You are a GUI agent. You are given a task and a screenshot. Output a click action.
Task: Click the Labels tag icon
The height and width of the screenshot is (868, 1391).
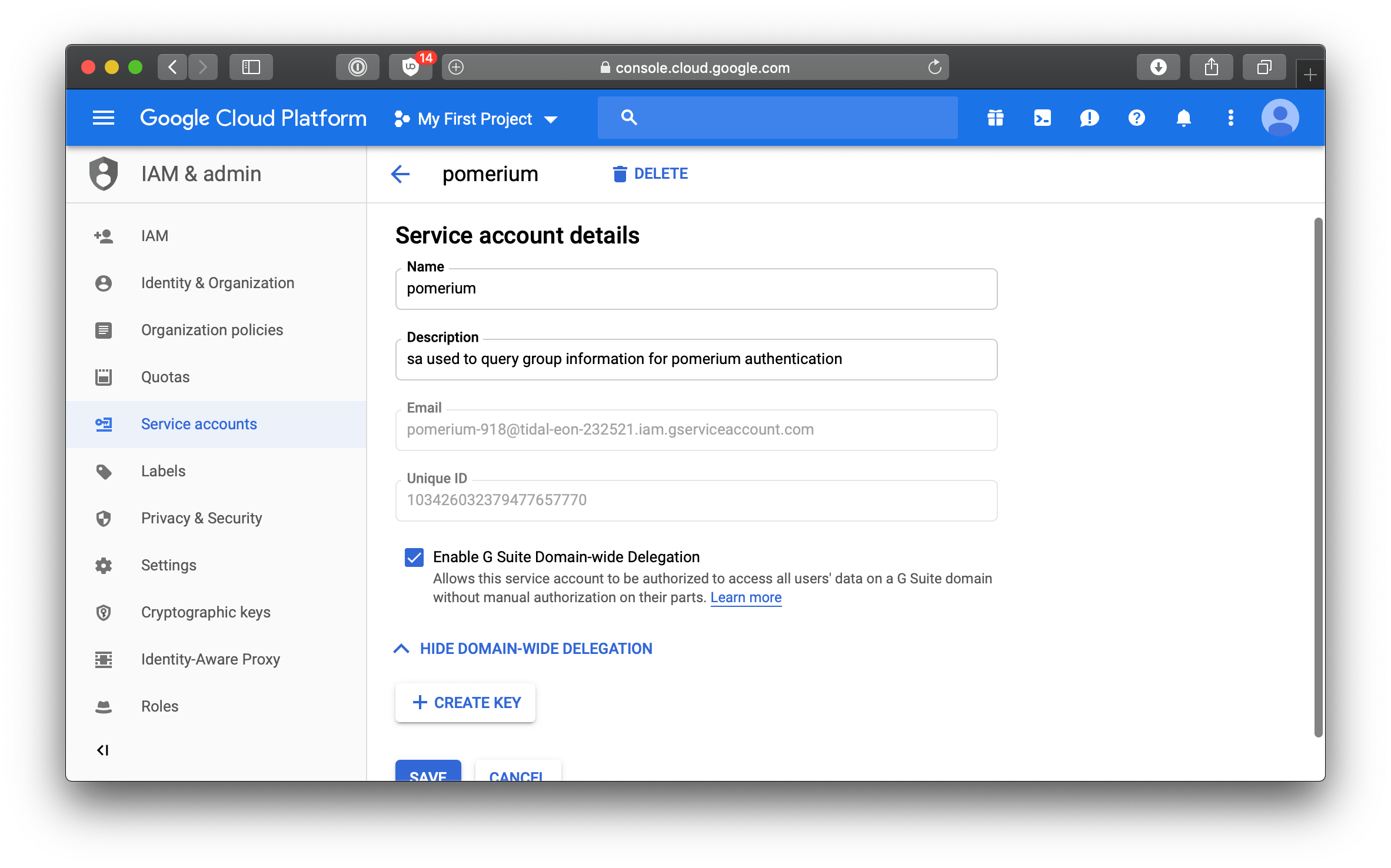point(104,471)
